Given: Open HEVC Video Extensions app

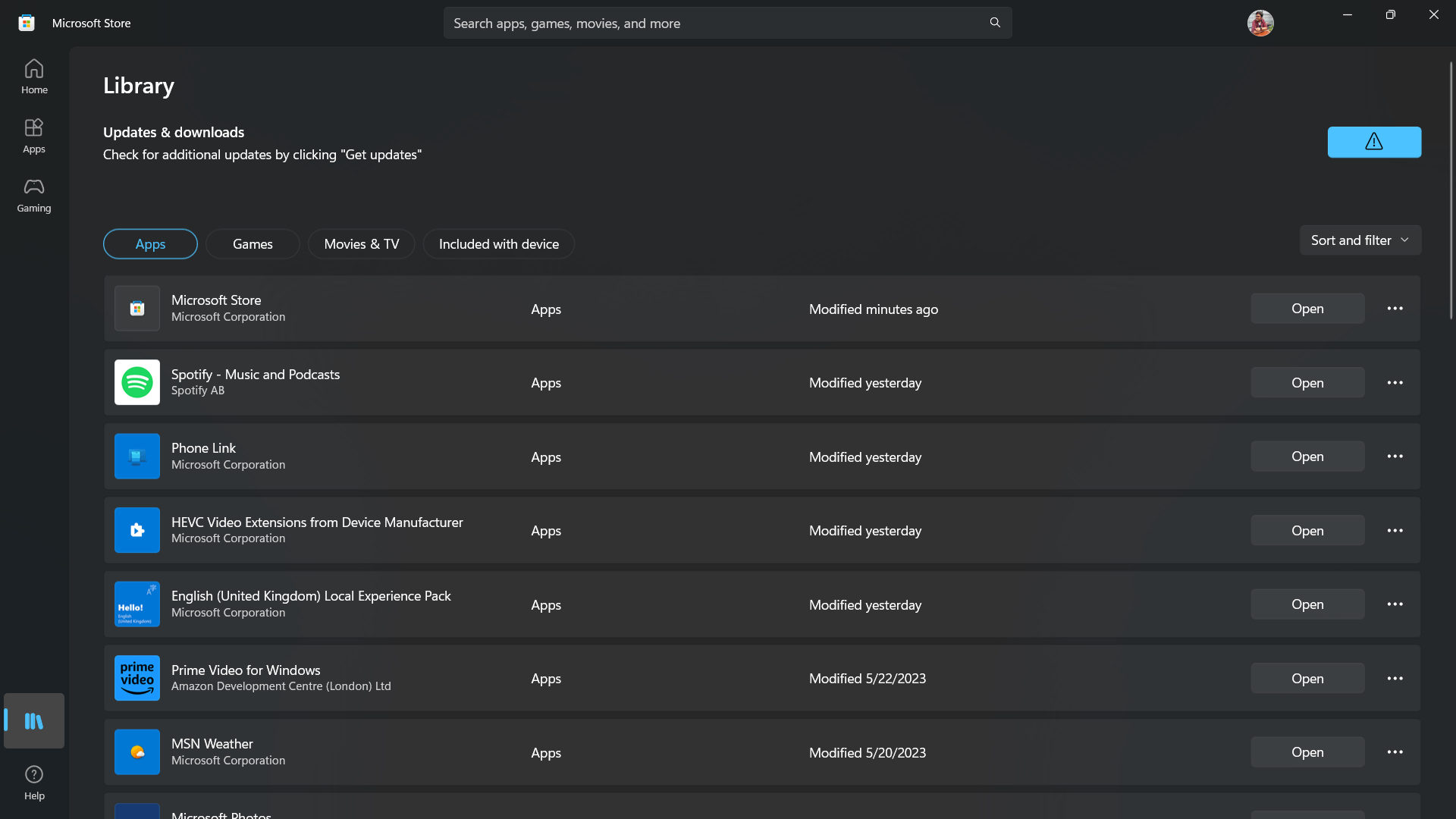Looking at the screenshot, I should tap(1307, 531).
